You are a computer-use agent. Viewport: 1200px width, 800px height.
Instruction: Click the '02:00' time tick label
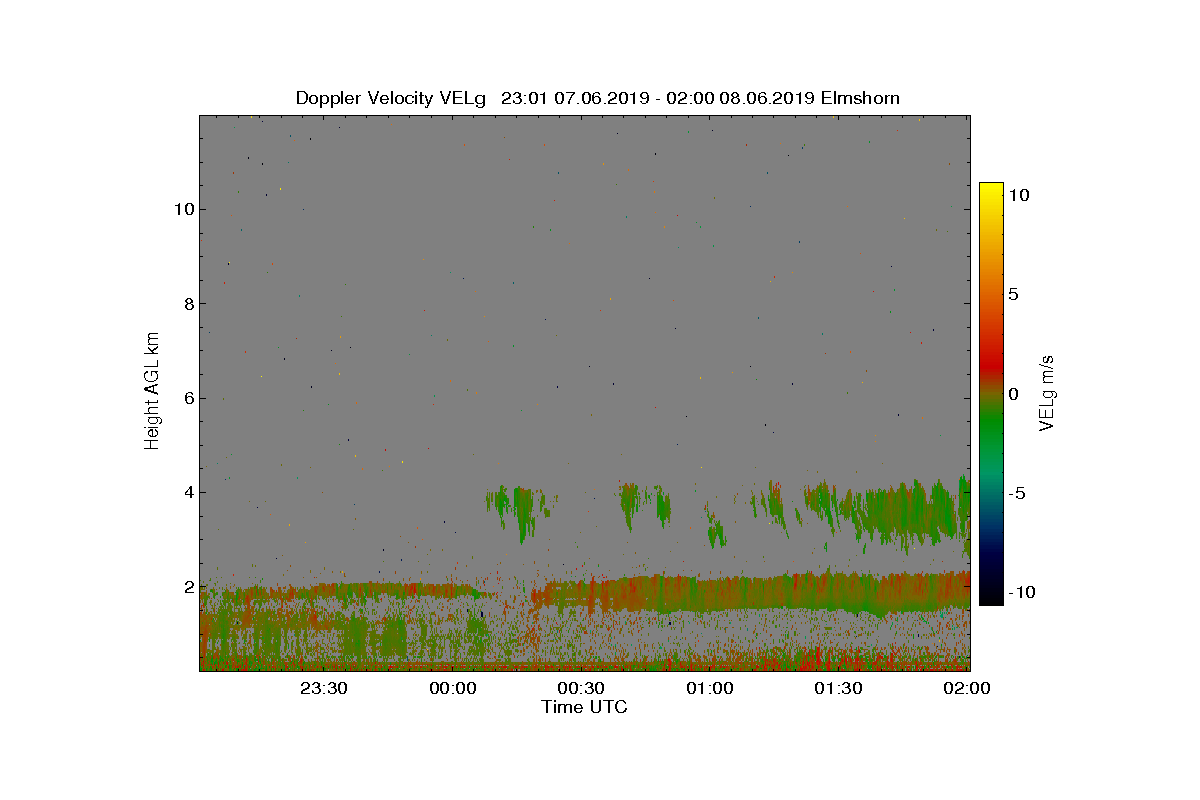click(x=966, y=688)
